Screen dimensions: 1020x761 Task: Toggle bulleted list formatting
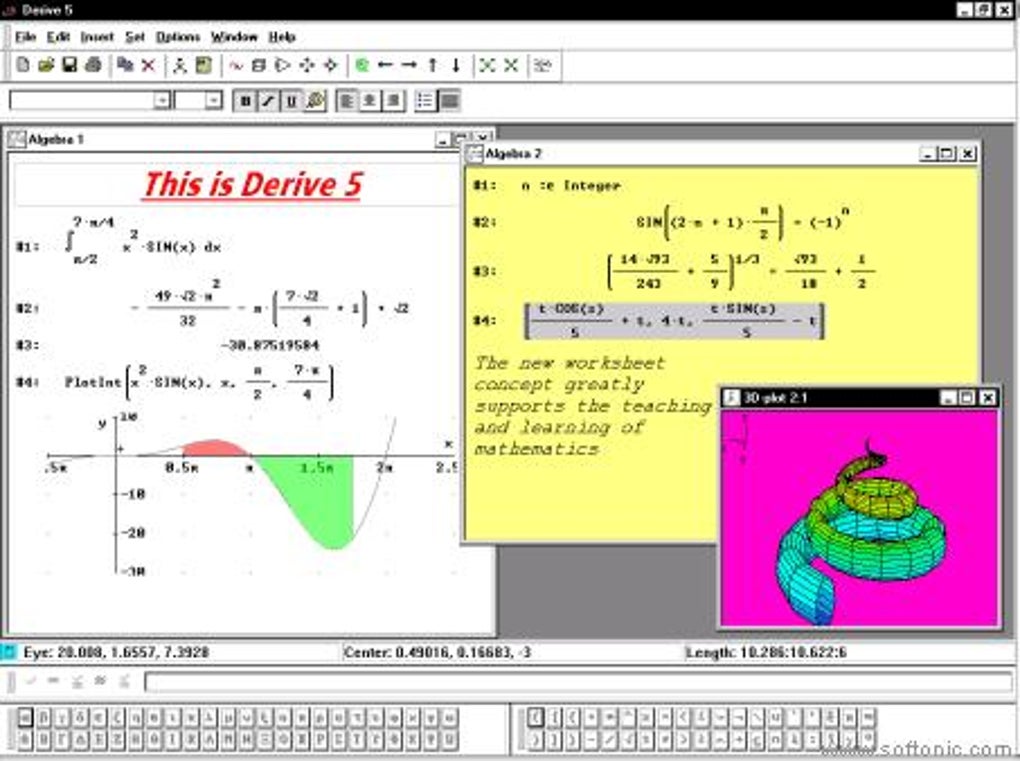(425, 101)
